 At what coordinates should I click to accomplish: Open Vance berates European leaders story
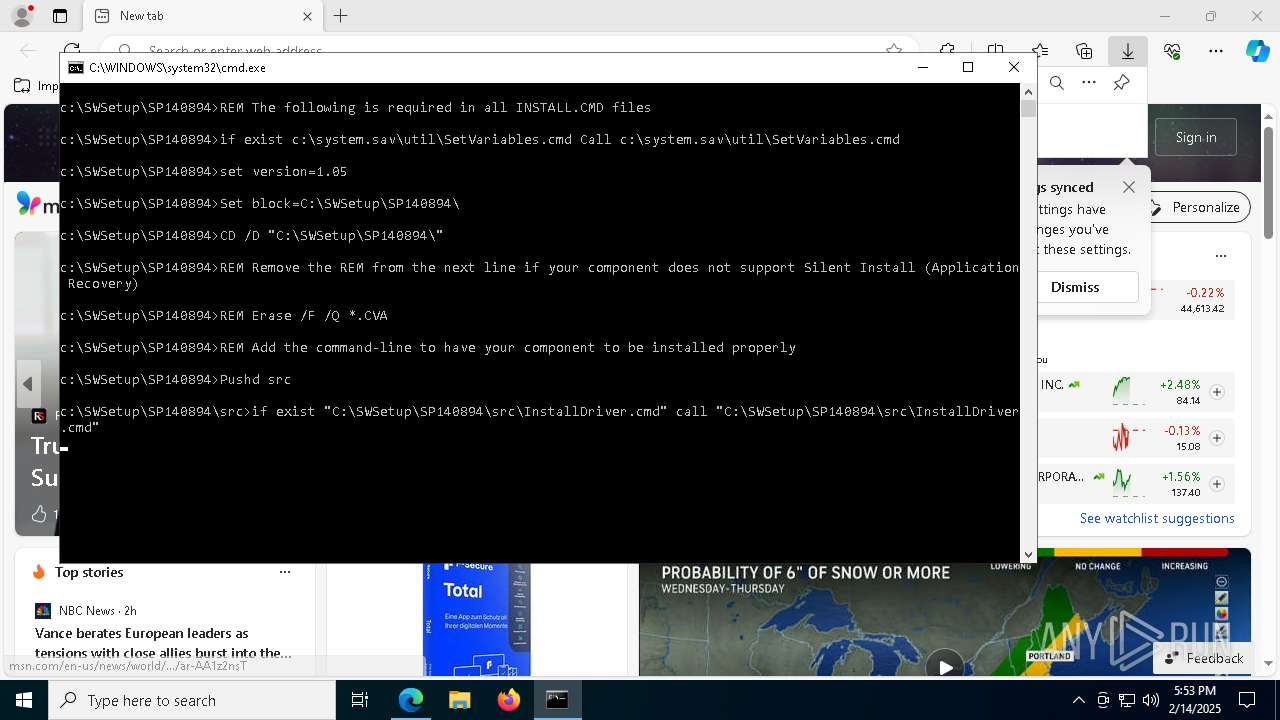(x=163, y=643)
